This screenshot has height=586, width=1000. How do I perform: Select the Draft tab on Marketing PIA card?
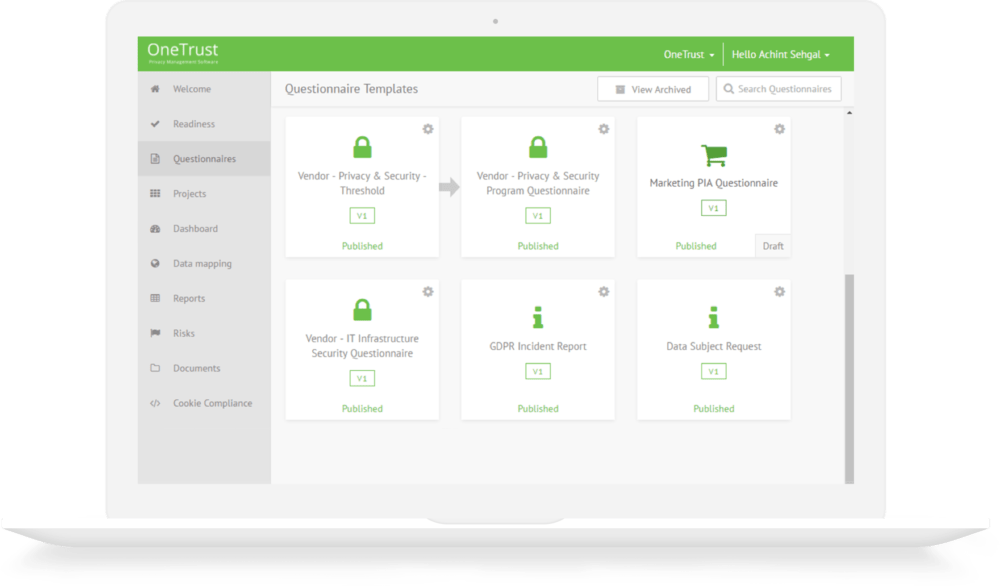773,246
